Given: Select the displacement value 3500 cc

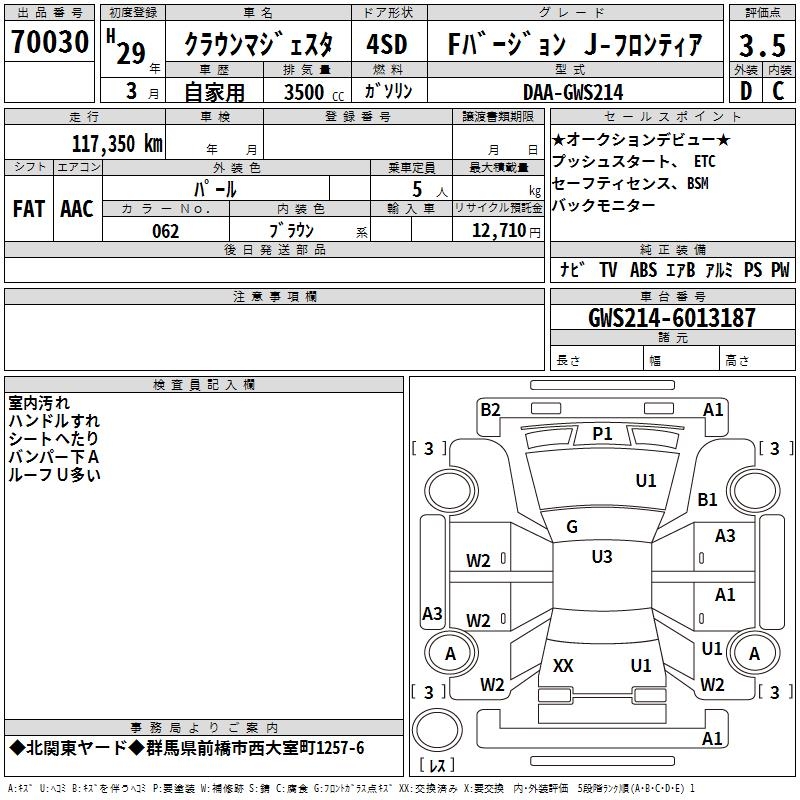Looking at the screenshot, I should [x=314, y=92].
